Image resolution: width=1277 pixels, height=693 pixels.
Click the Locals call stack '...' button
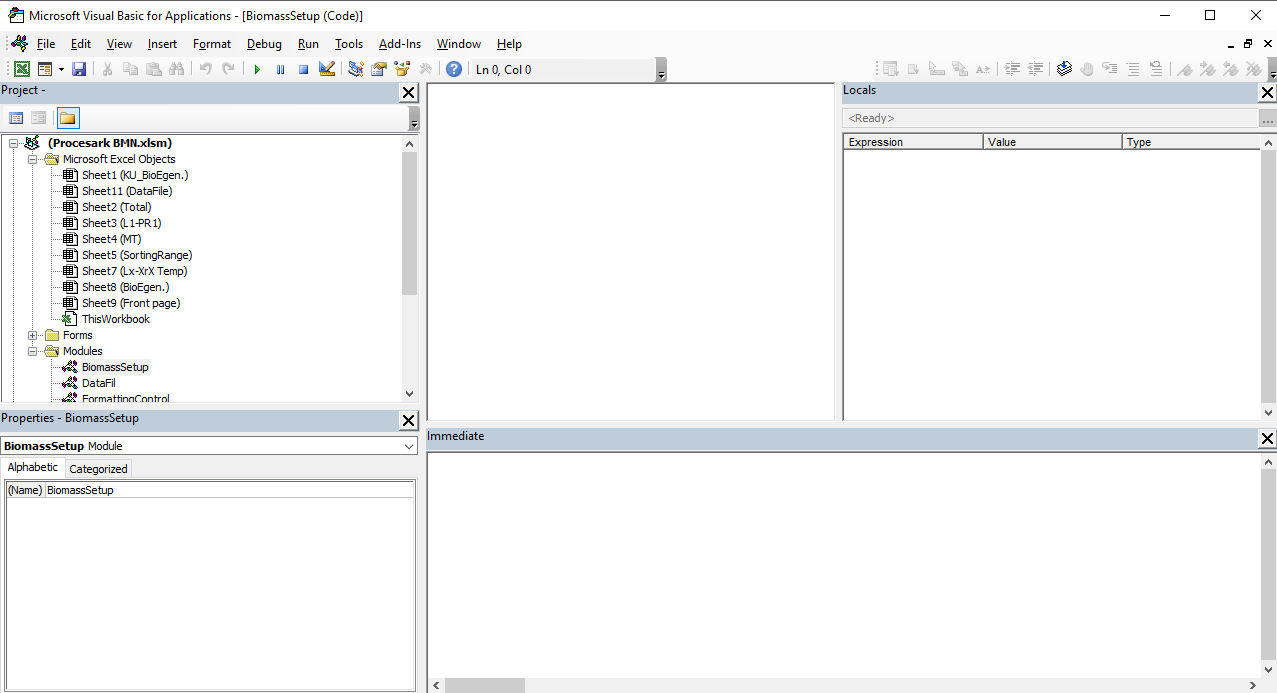tap(1268, 118)
